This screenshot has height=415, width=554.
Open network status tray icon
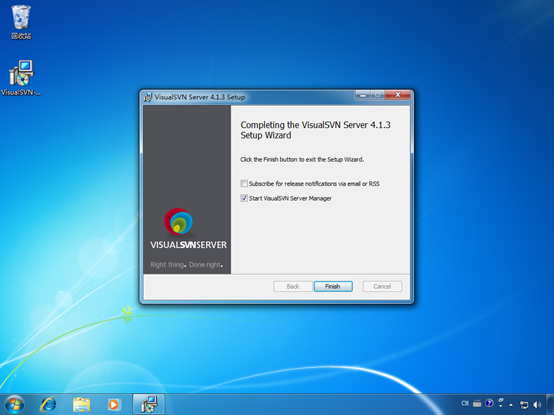coord(524,405)
